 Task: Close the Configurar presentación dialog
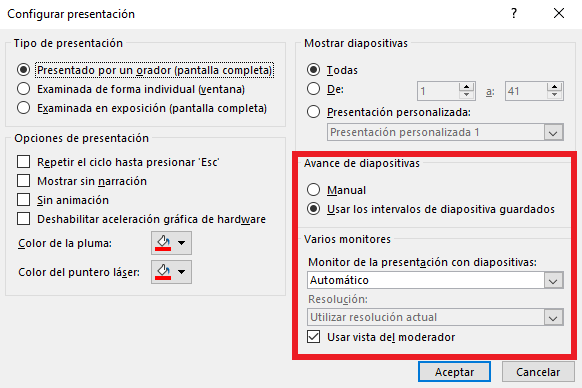pyautogui.click(x=559, y=14)
